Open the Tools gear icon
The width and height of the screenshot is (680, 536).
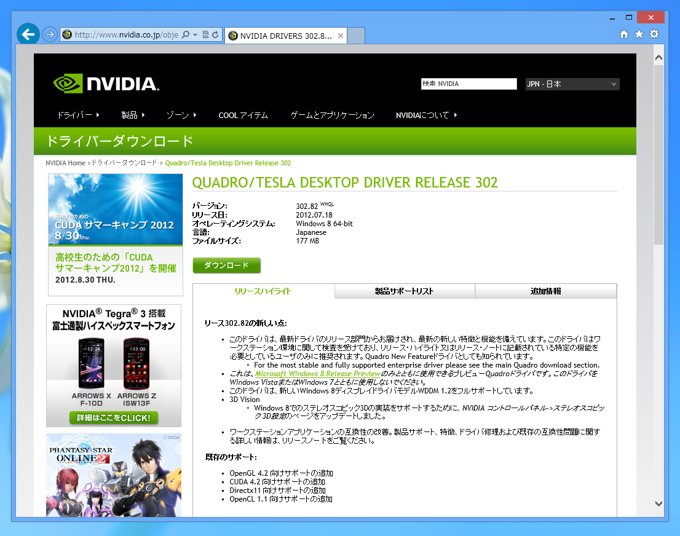pyautogui.click(x=654, y=34)
